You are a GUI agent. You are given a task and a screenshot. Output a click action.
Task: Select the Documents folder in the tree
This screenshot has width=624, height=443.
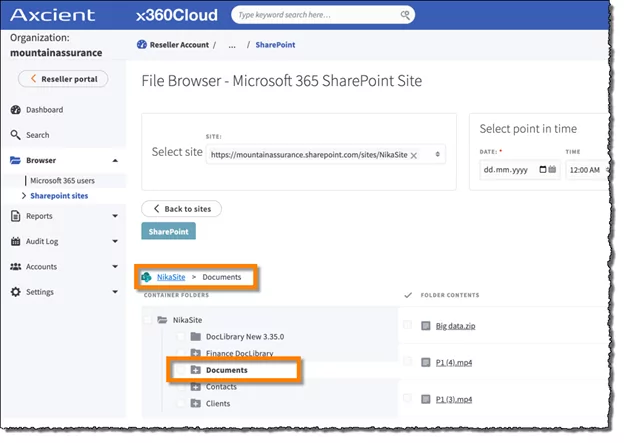click(227, 370)
